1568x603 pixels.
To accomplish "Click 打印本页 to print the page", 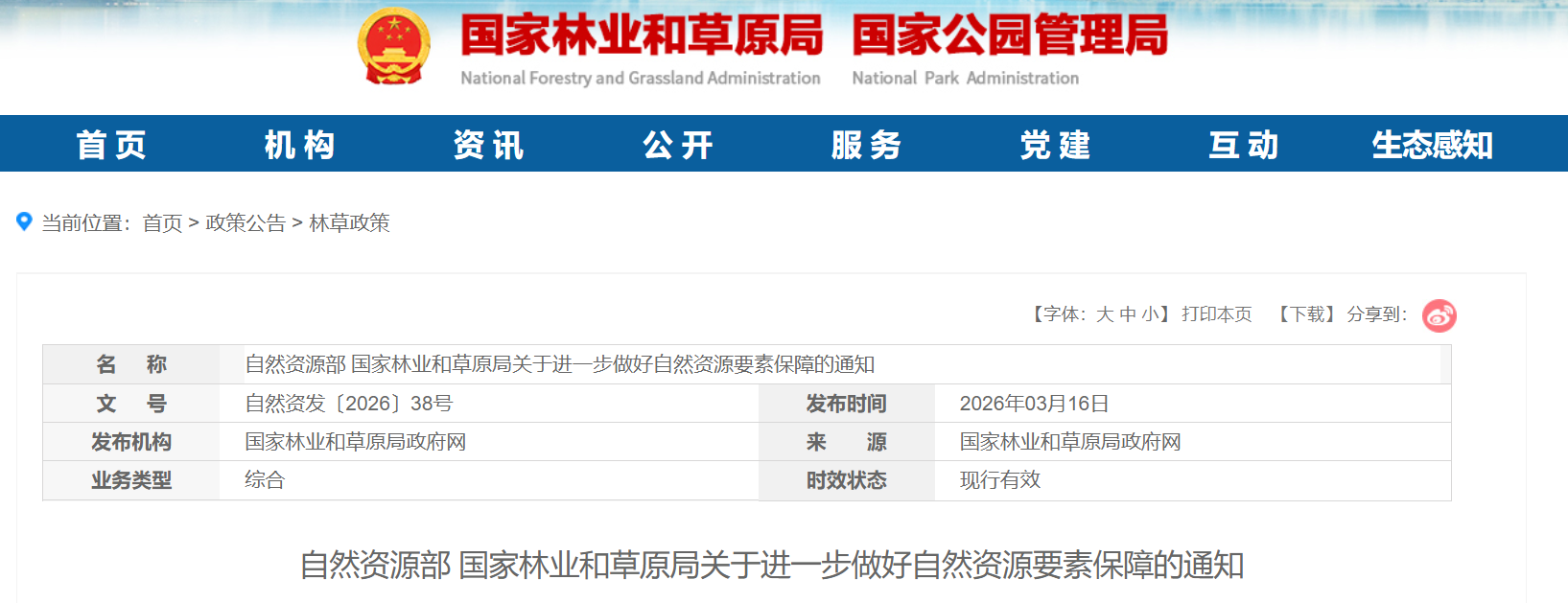I will (1216, 314).
